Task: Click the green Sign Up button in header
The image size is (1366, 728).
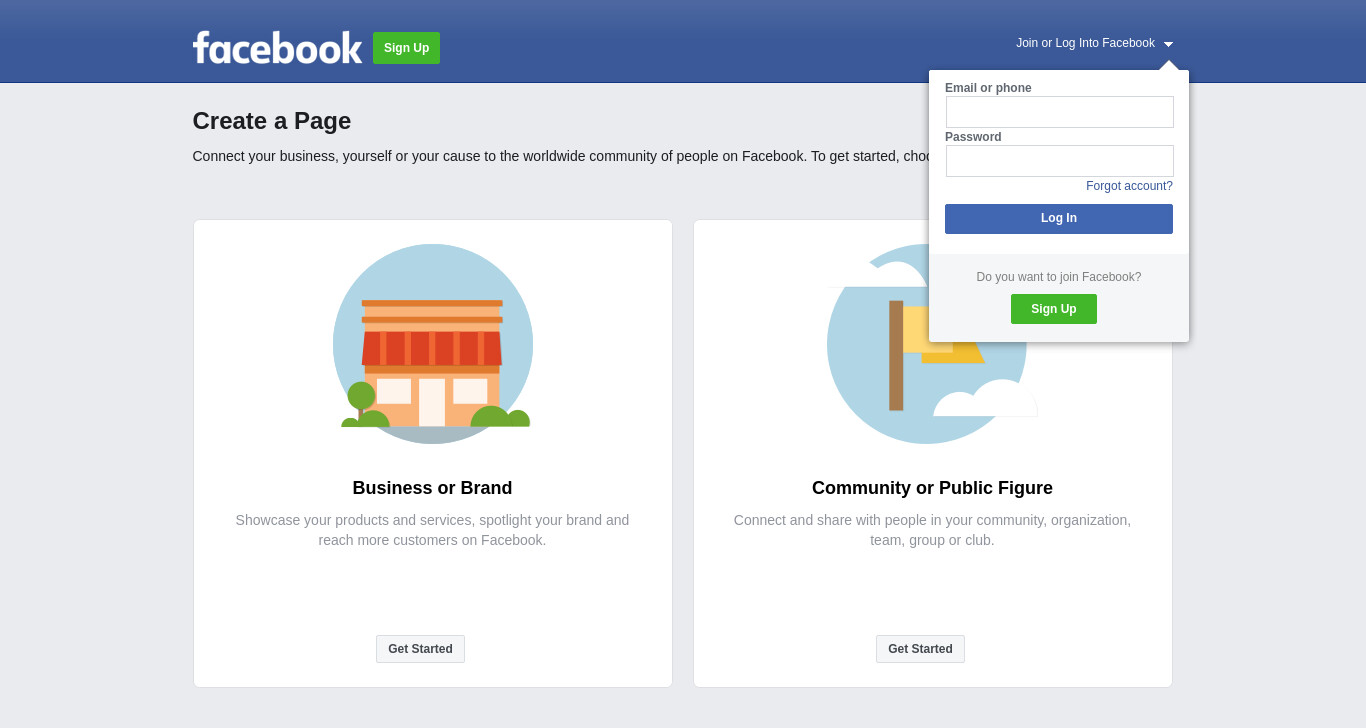Action: tap(406, 48)
